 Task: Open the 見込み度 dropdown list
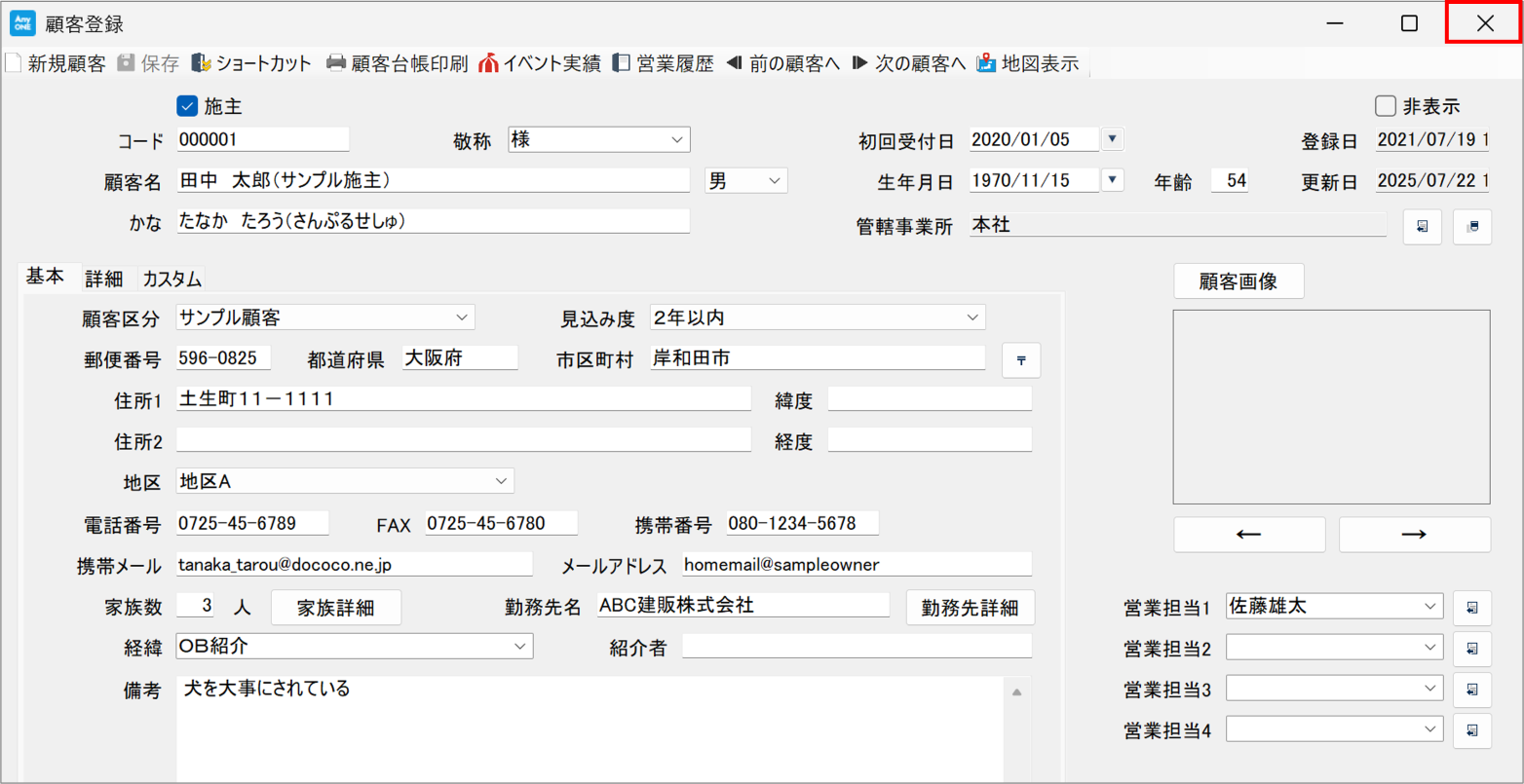pos(972,317)
